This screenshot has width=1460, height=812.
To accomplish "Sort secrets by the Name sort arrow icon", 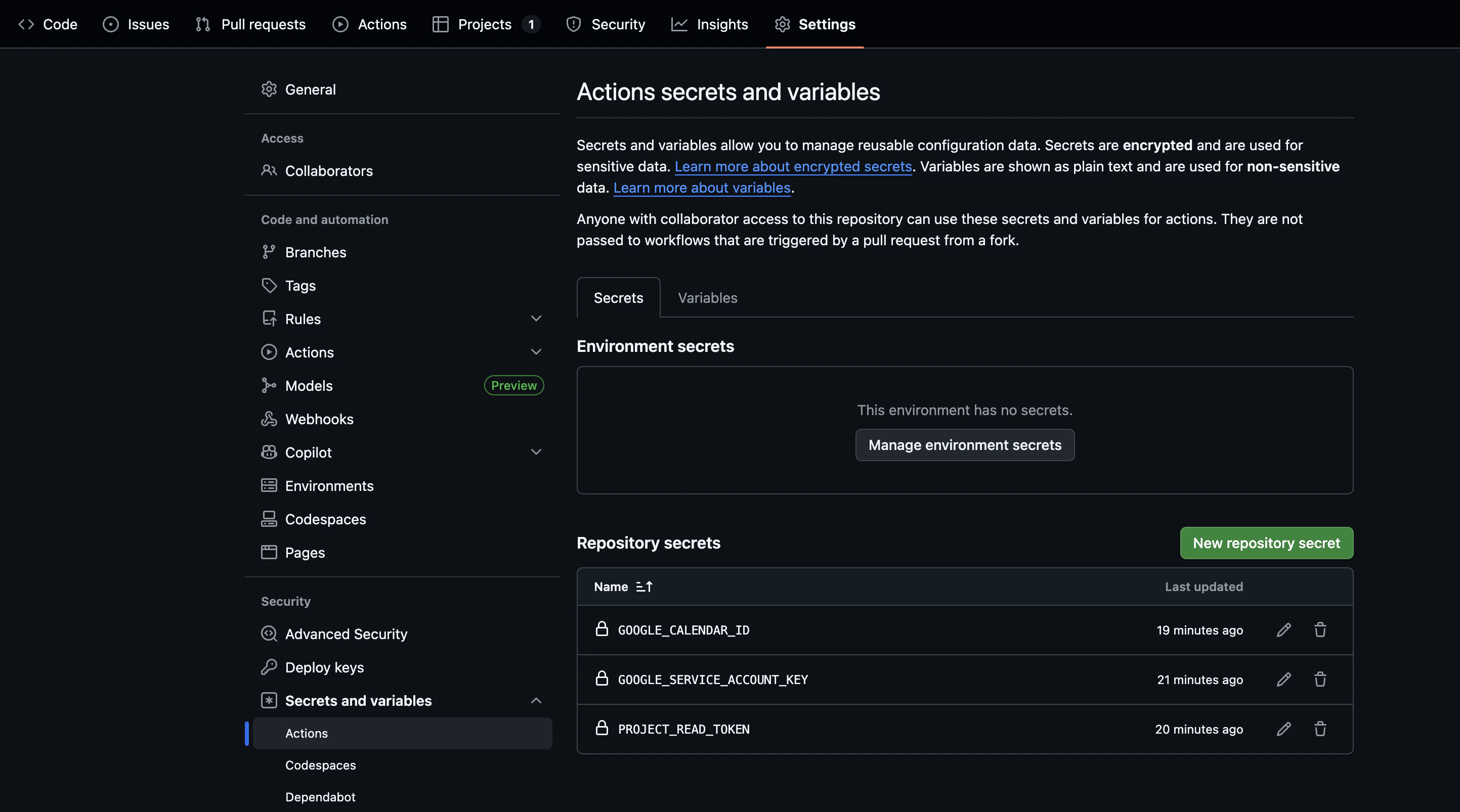I will click(645, 587).
